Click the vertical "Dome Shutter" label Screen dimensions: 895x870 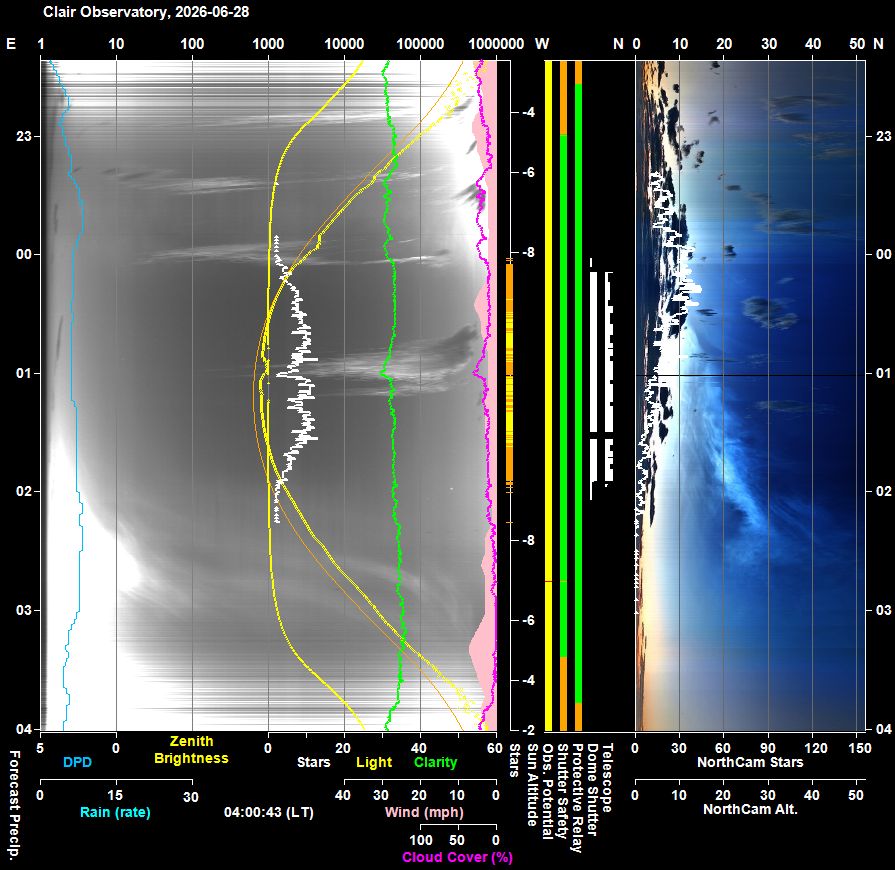(592, 790)
